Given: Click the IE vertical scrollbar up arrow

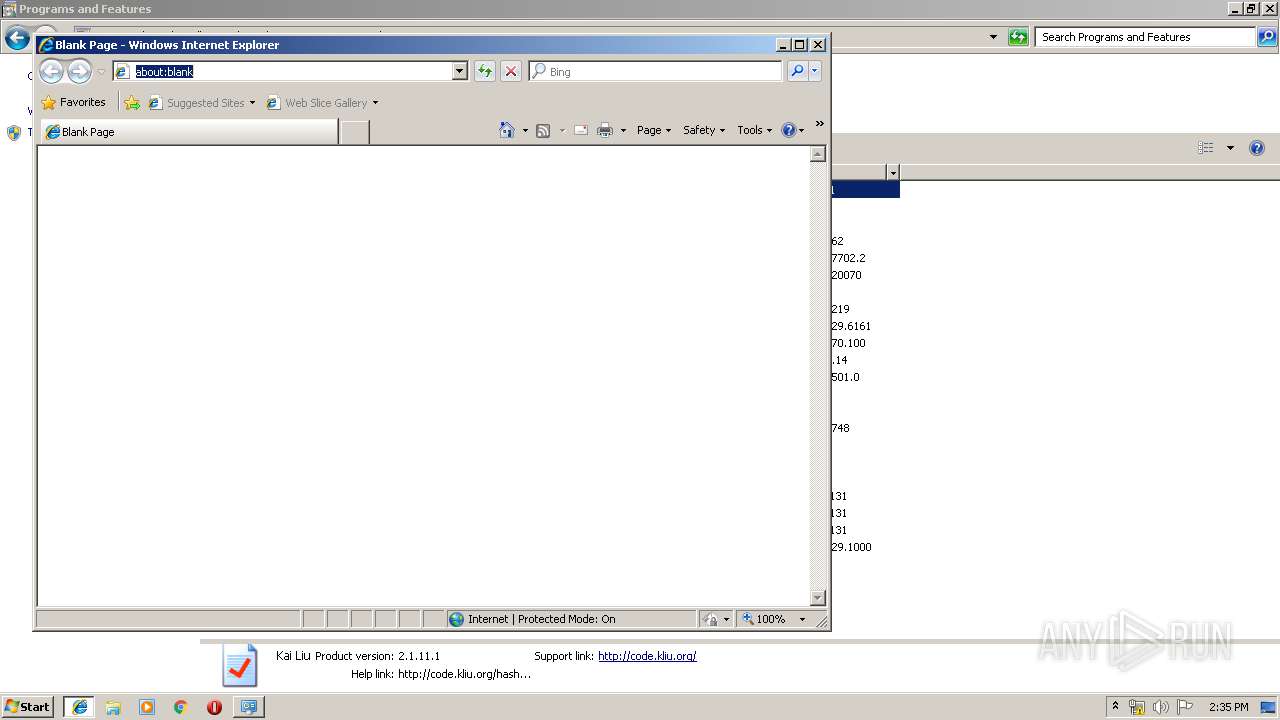Looking at the screenshot, I should coord(817,154).
